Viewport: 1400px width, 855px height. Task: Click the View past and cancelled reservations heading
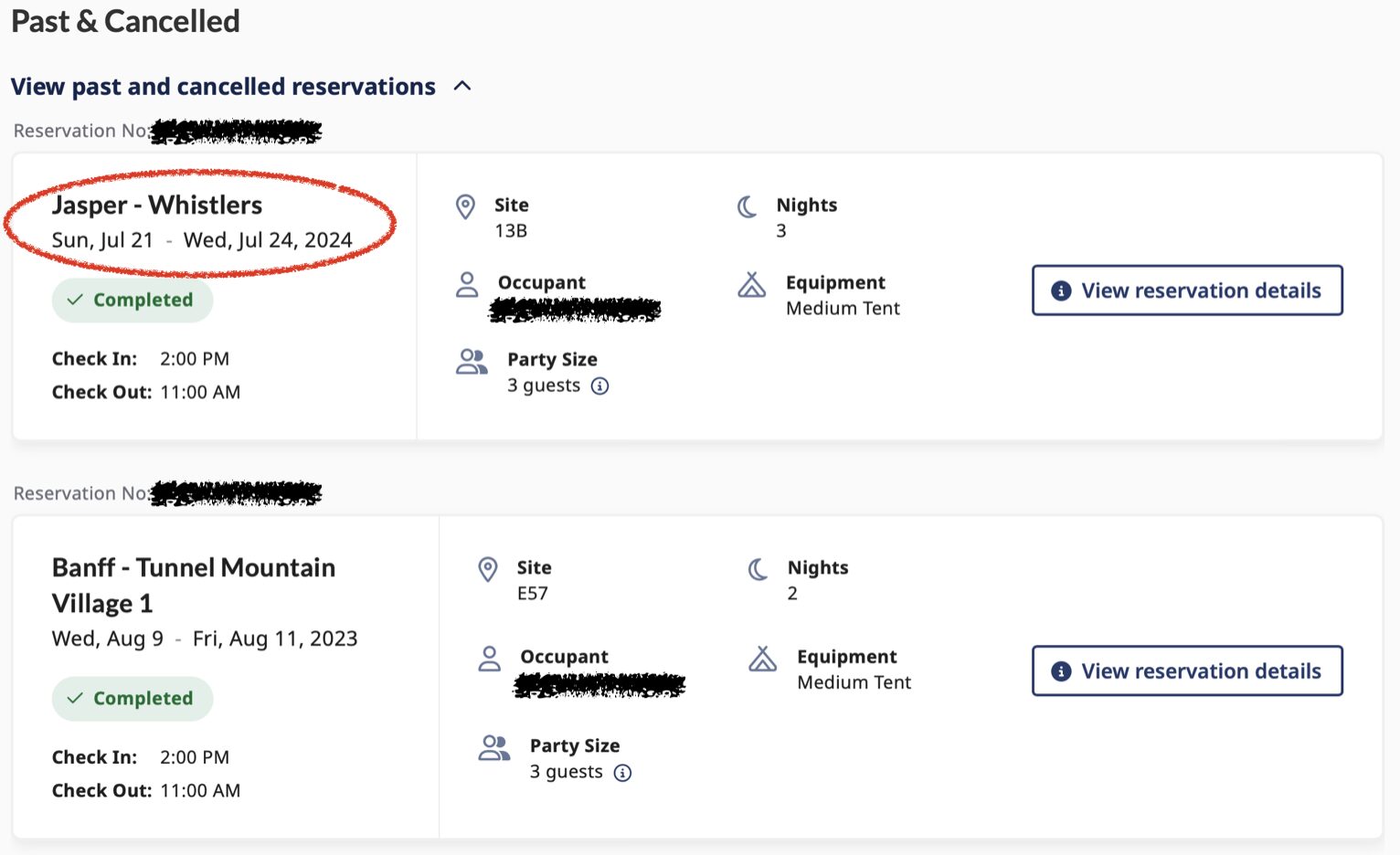[223, 87]
